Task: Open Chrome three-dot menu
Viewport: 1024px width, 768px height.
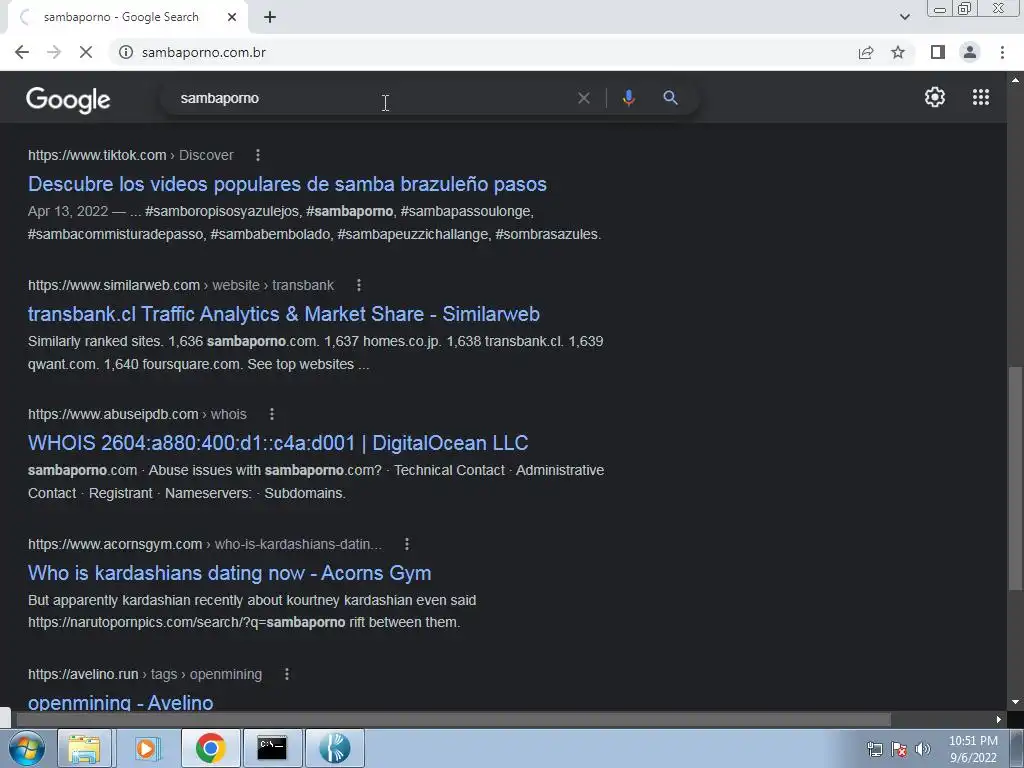Action: [1002, 52]
